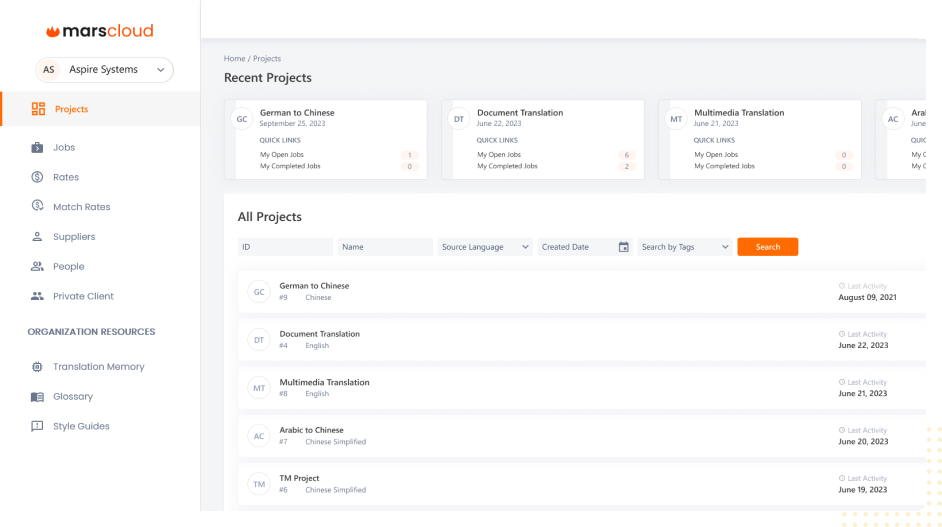Viewport: 942px width, 527px height.
Task: Click the Translation Memory chip icon
Action: [37, 367]
